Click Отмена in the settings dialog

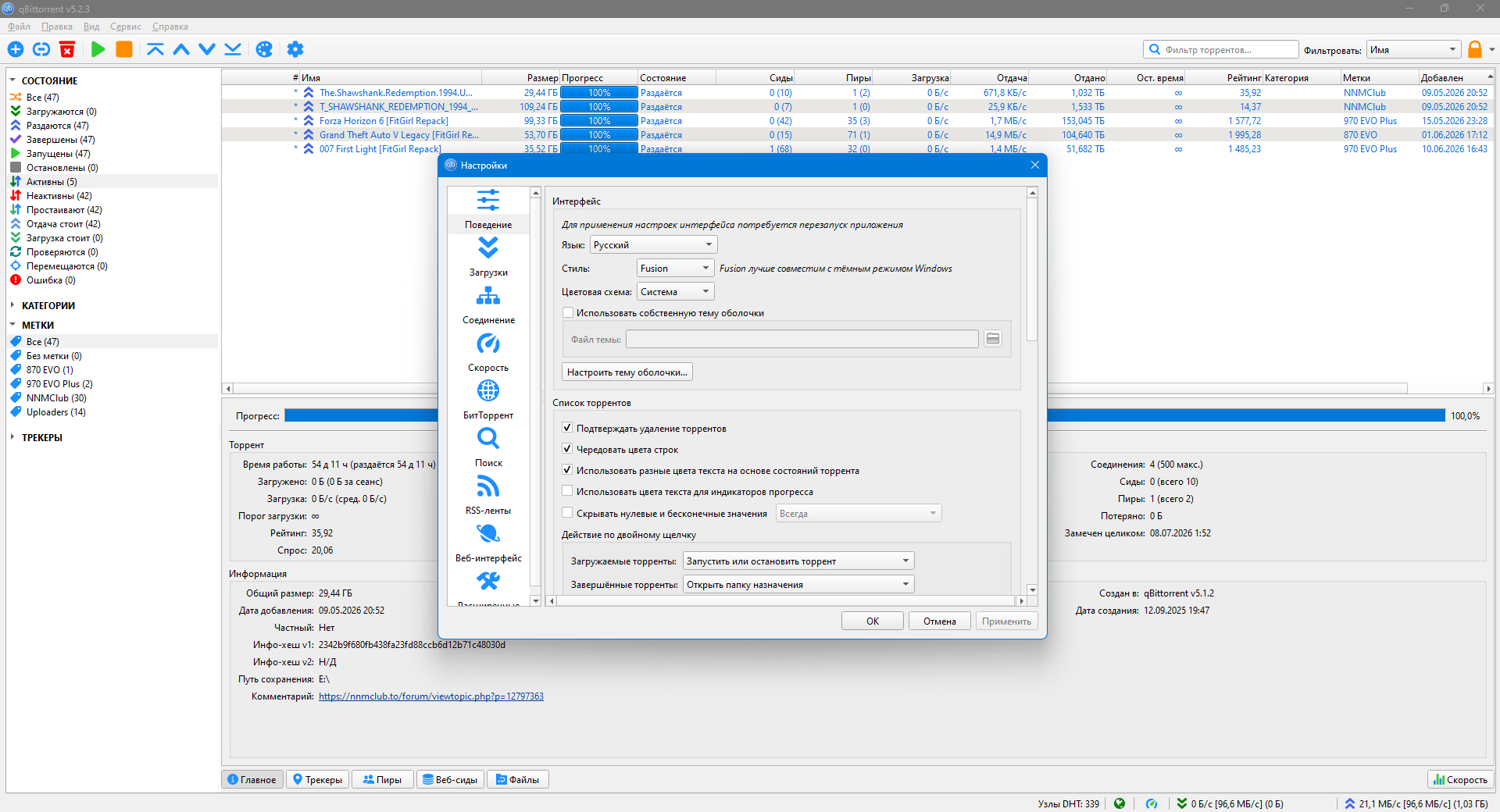[940, 621]
